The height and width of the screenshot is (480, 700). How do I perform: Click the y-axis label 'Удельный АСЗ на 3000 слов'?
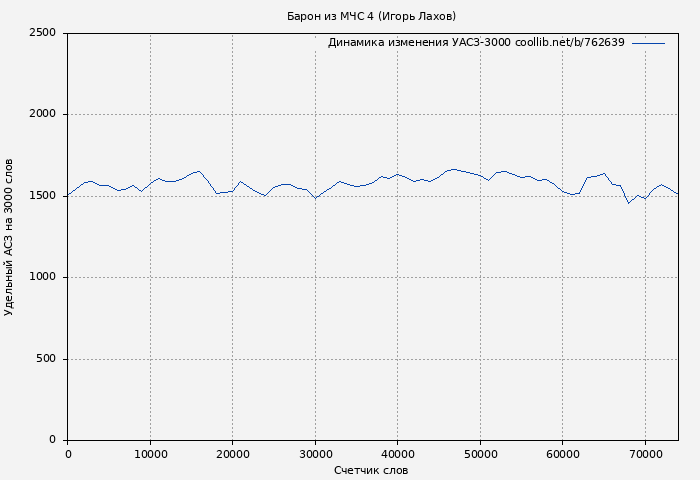[x=10, y=237]
